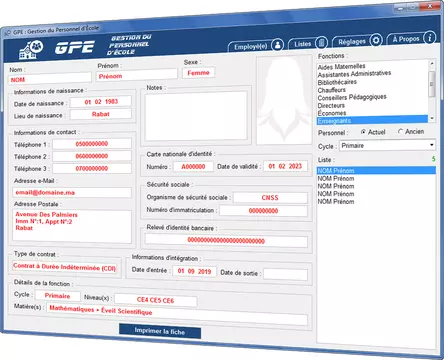Click the Adresse e-Mail input field
444x360 pixels.
click(x=72, y=192)
